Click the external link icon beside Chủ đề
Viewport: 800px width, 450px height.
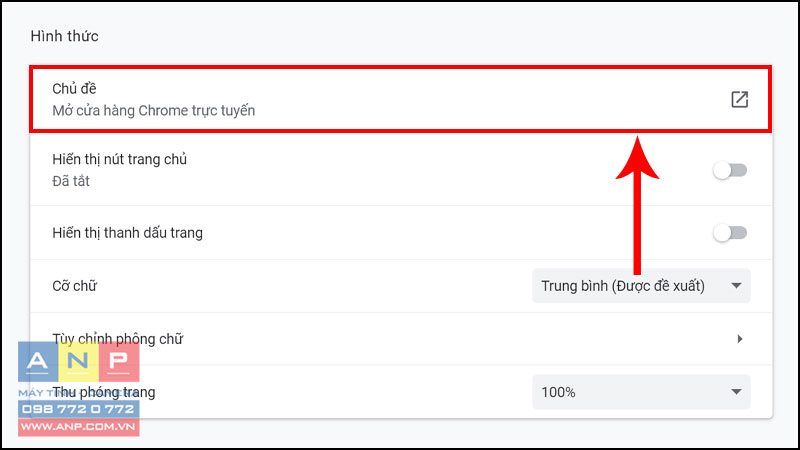coord(739,99)
